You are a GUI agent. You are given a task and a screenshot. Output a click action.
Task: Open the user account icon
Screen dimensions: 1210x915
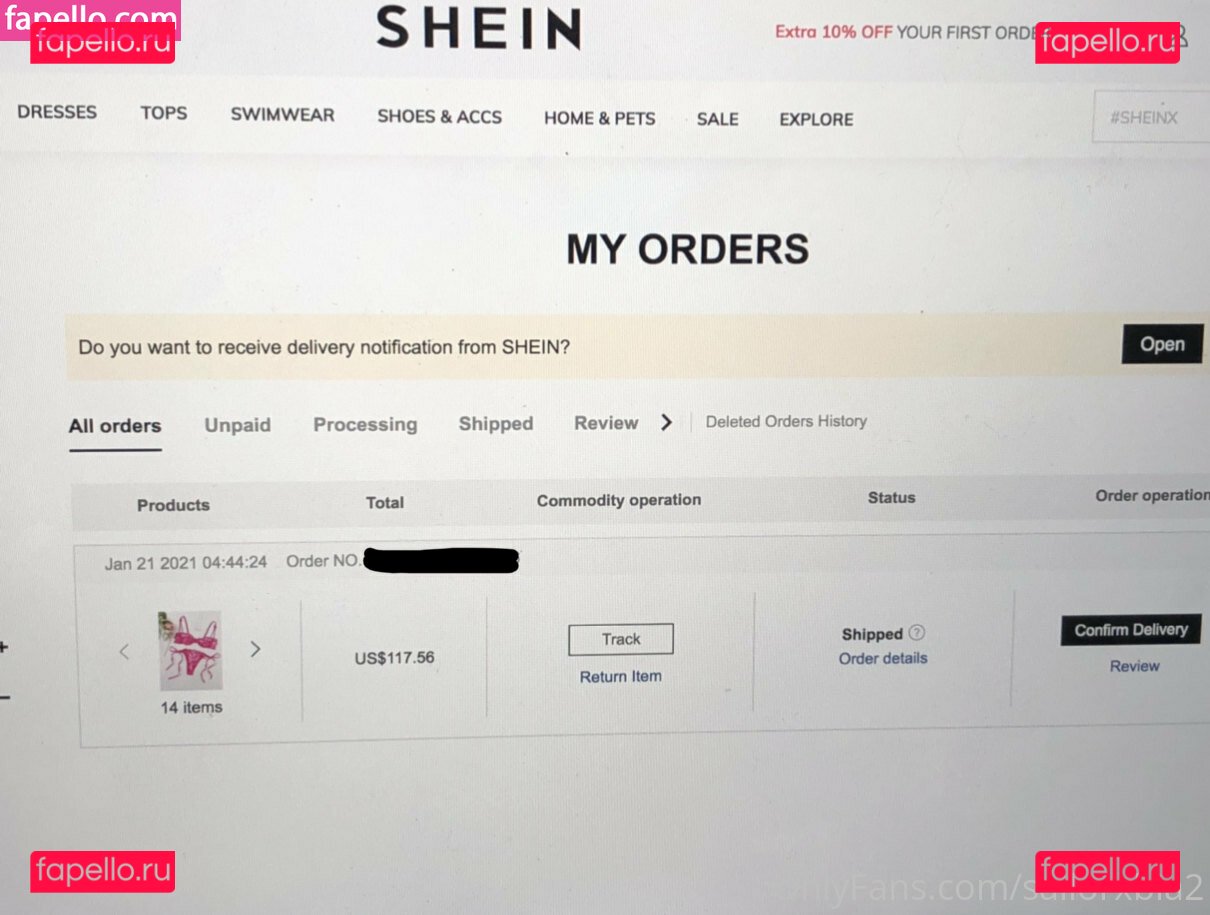click(1181, 35)
